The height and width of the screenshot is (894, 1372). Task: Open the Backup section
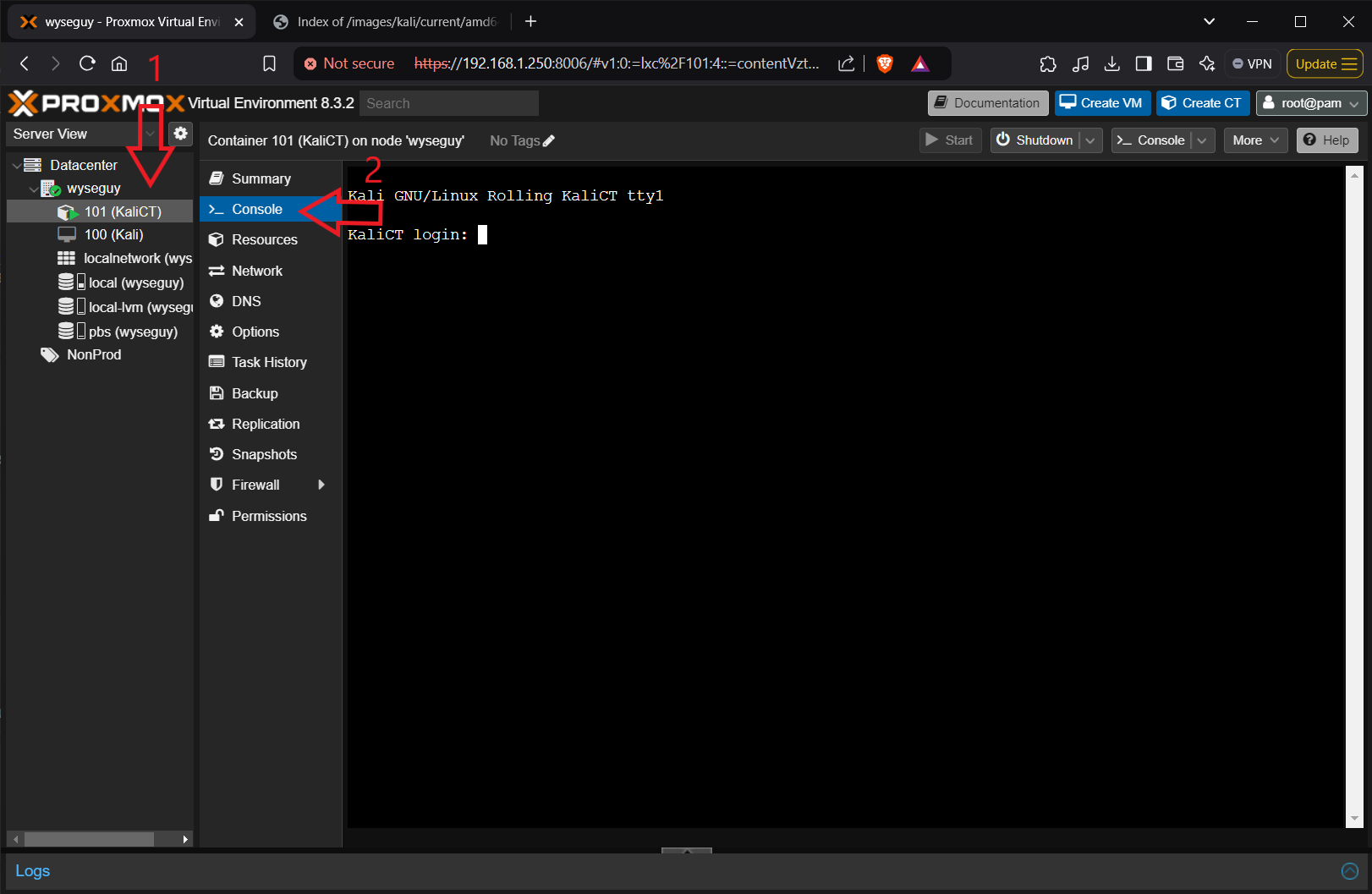click(x=271, y=393)
